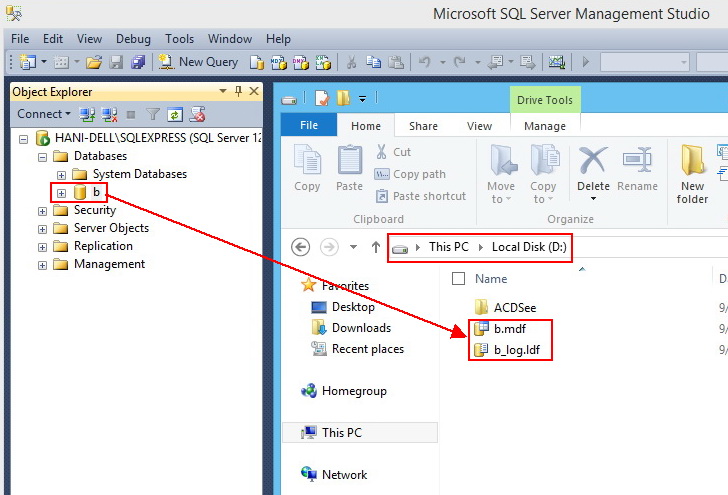This screenshot has width=728, height=495.
Task: Toggle the Object Explorer auto-hide pin
Action: (238, 91)
